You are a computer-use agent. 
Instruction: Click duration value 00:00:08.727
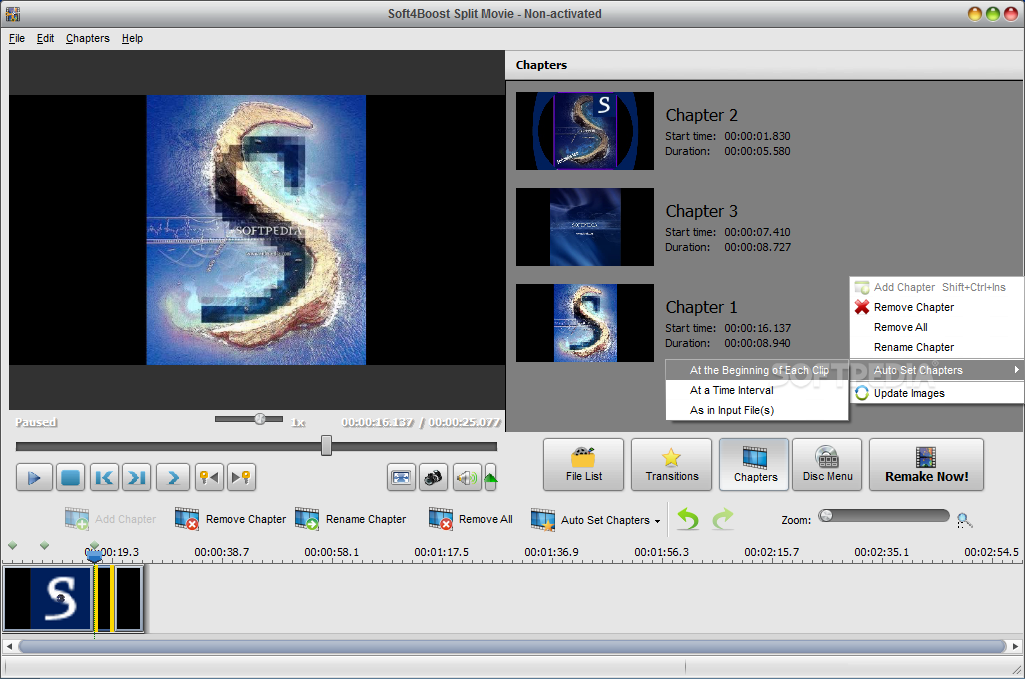(757, 247)
